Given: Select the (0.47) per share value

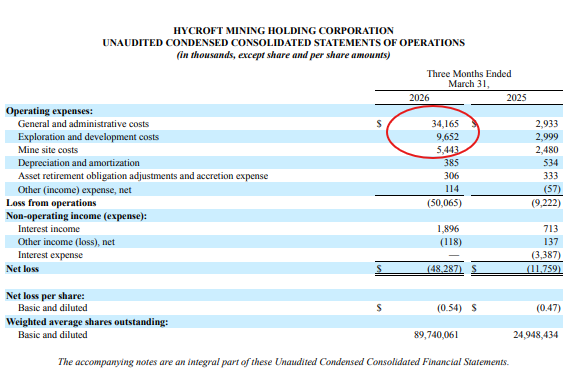Looking at the screenshot, I should [x=548, y=308].
